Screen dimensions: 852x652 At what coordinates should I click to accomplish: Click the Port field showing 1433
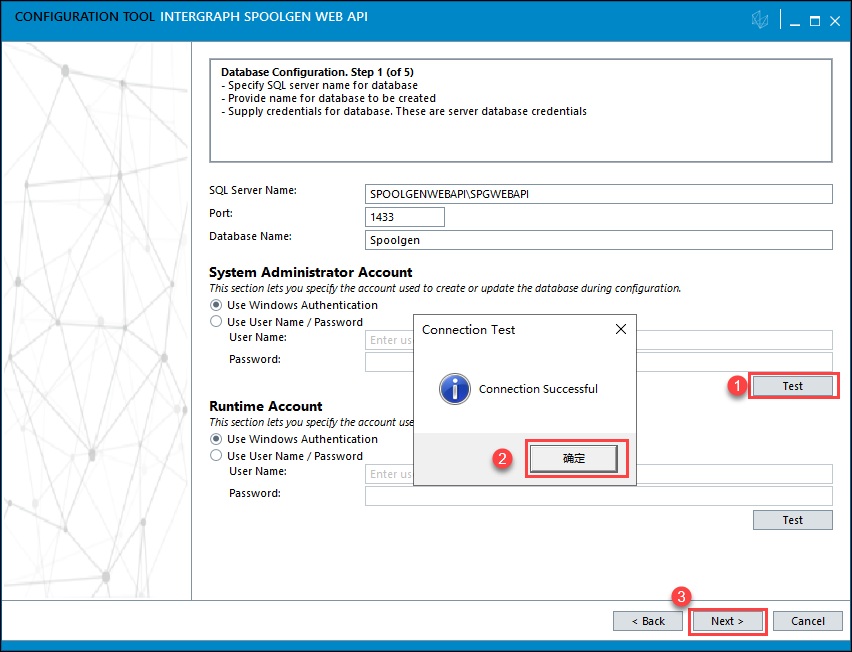pyautogui.click(x=405, y=217)
